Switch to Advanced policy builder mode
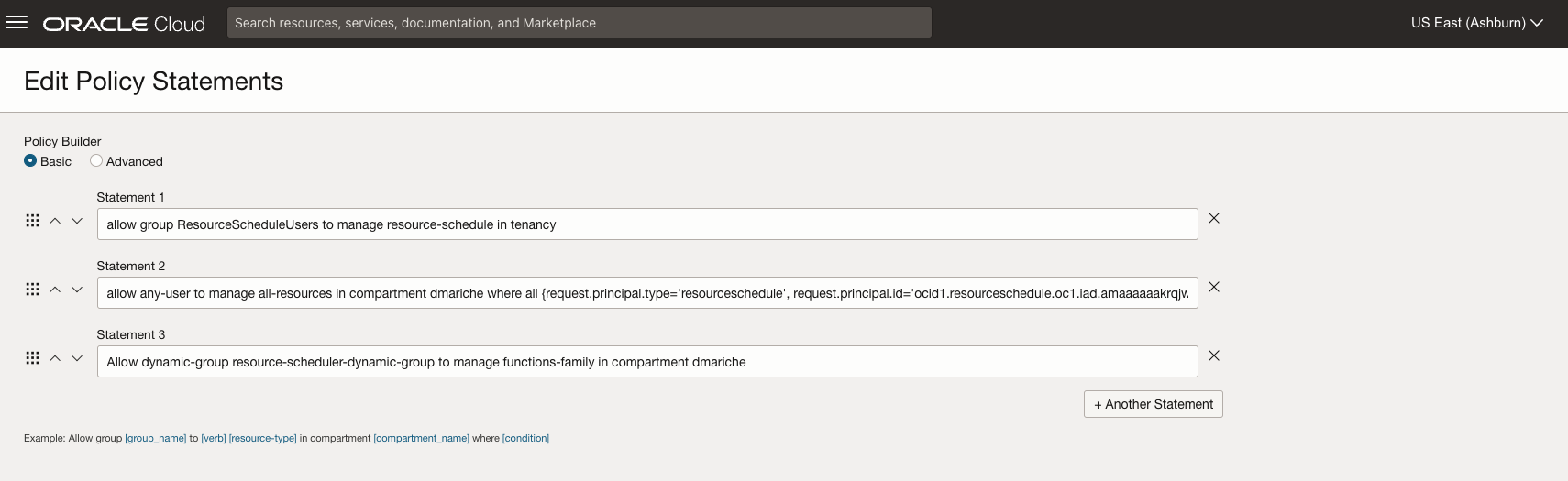Image resolution: width=1568 pixels, height=481 pixels. [x=96, y=161]
